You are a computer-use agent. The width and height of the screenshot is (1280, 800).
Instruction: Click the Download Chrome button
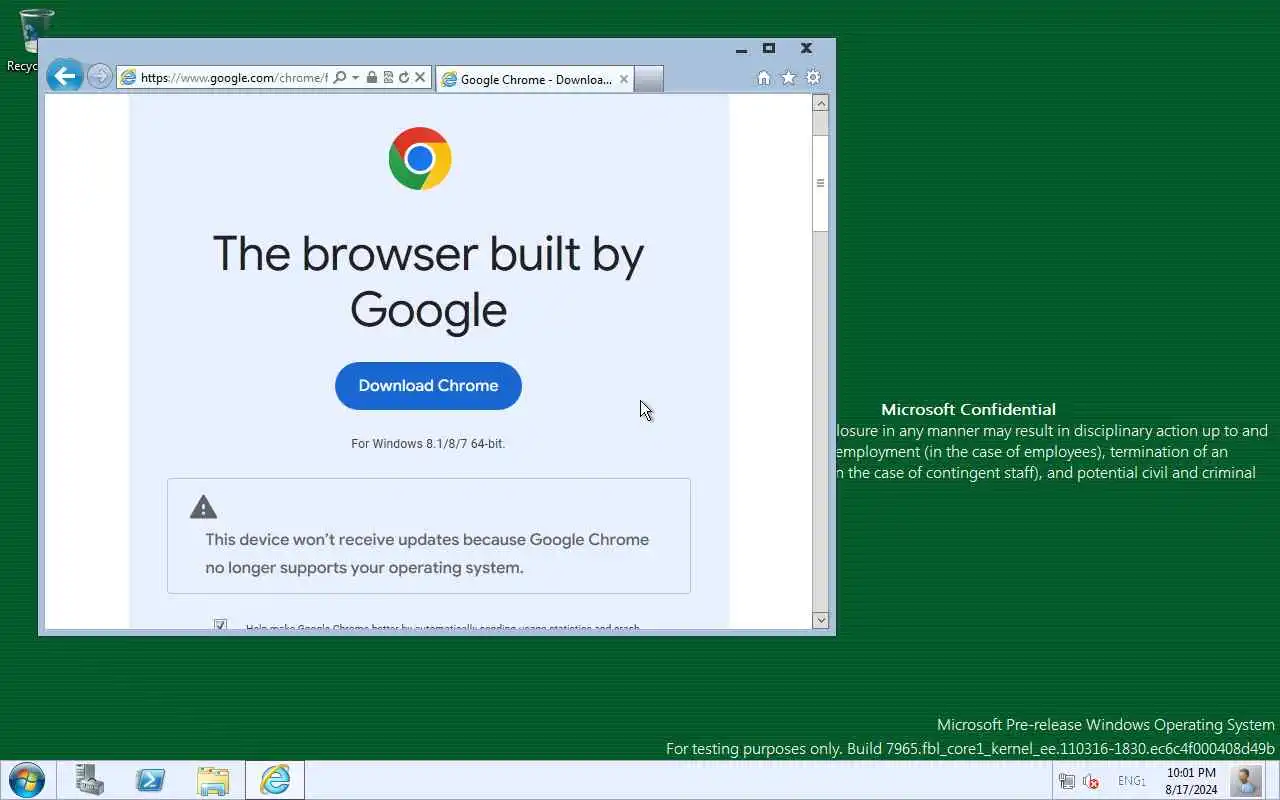pyautogui.click(x=428, y=386)
